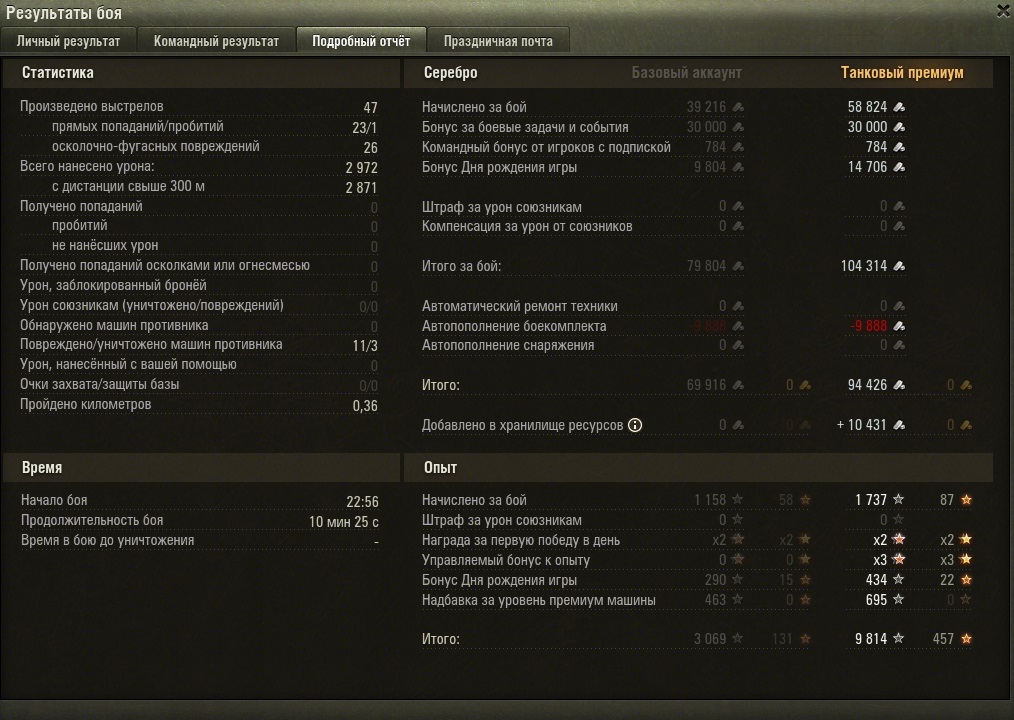Image resolution: width=1014 pixels, height=720 pixels.
Task: Click silver icon beside +10 431 resources
Action: click(x=899, y=425)
